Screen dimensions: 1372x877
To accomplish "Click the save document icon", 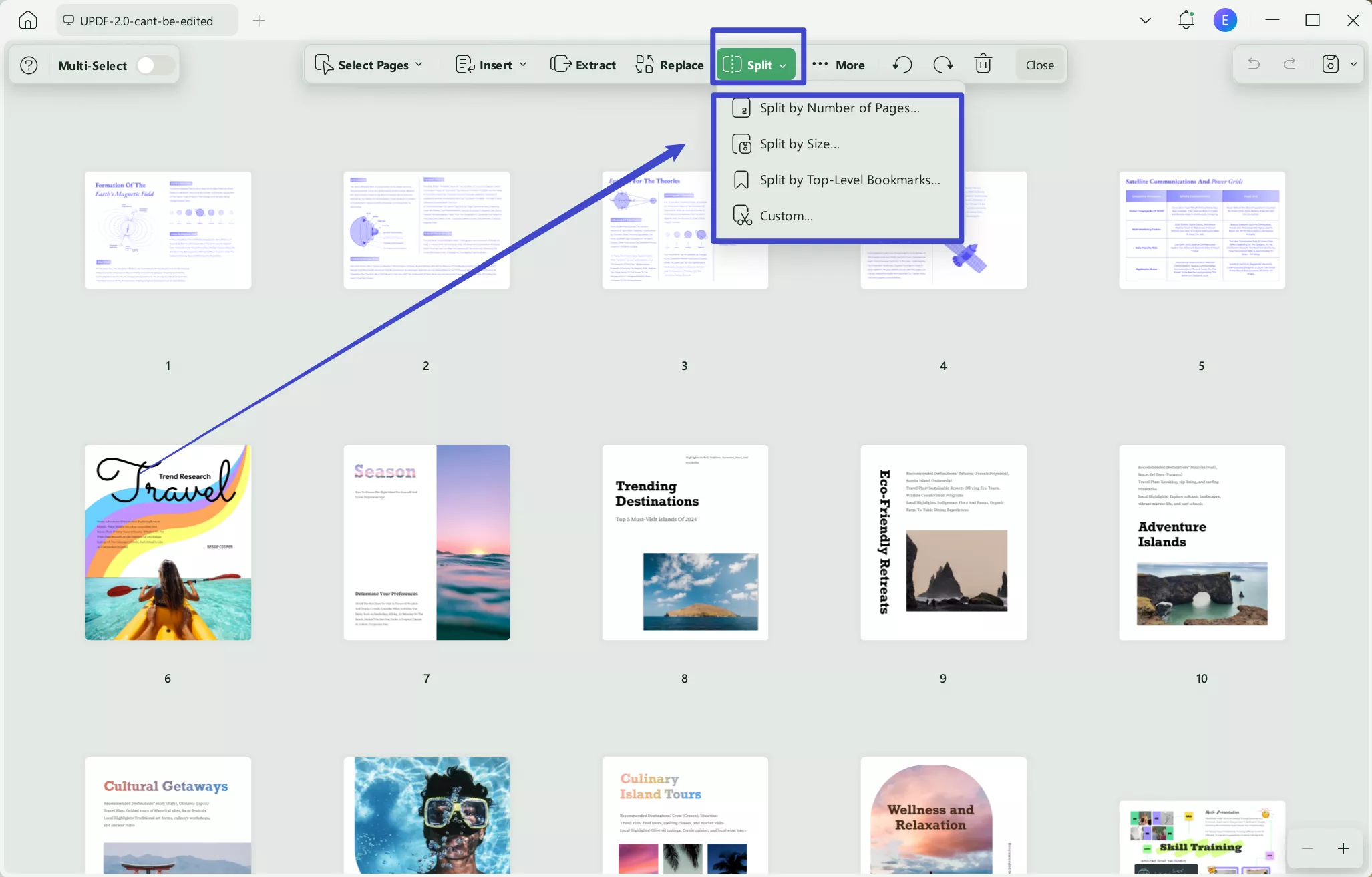I will point(1329,64).
